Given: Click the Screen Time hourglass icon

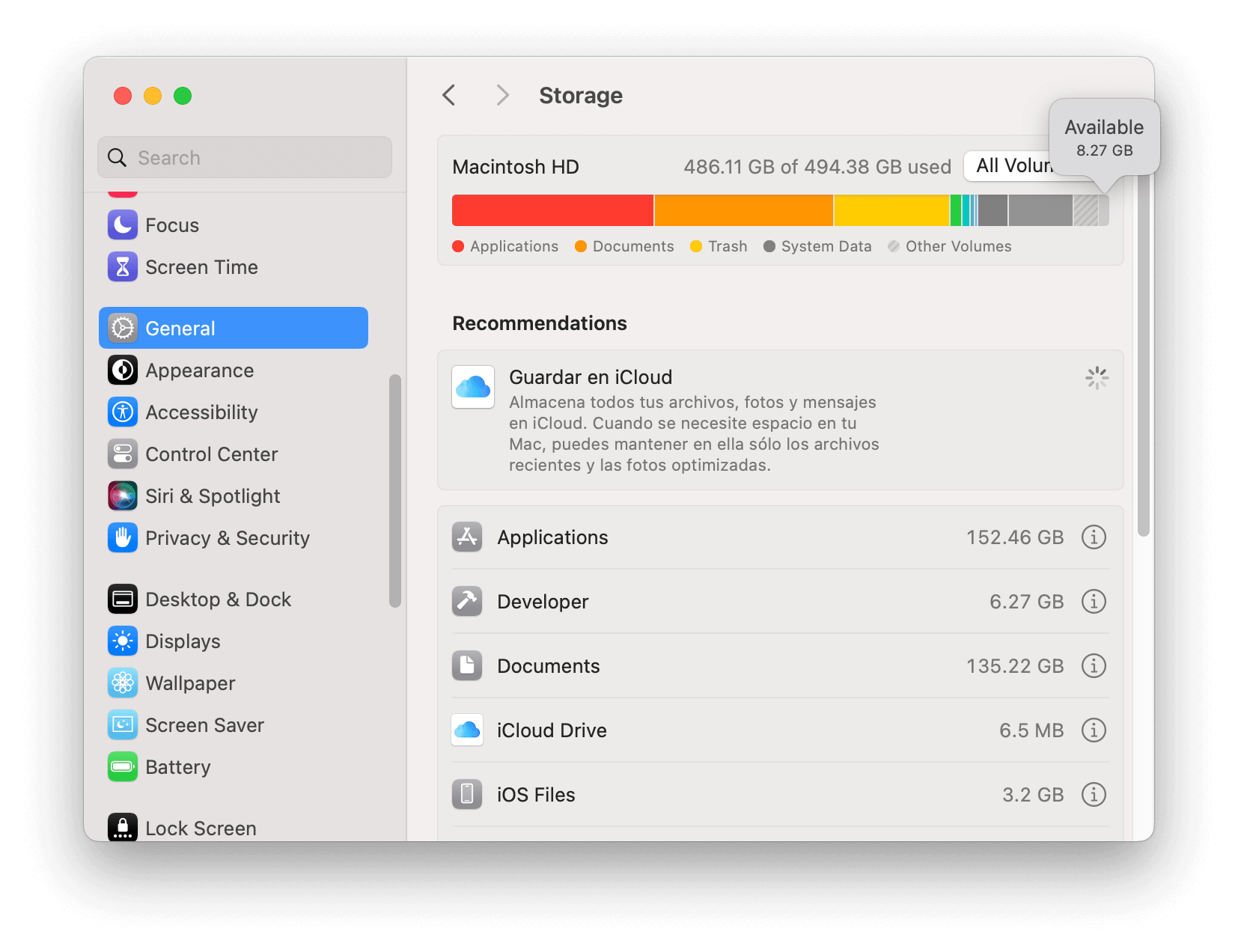Looking at the screenshot, I should [x=123, y=266].
